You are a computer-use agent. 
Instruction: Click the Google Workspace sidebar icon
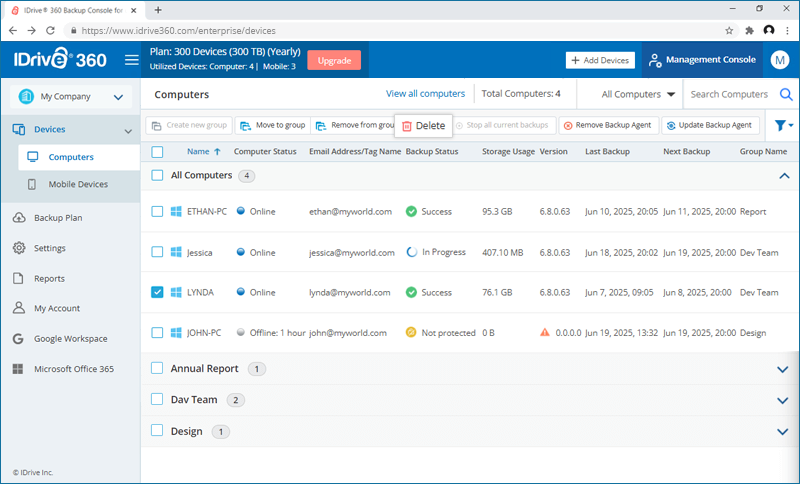click(19, 338)
